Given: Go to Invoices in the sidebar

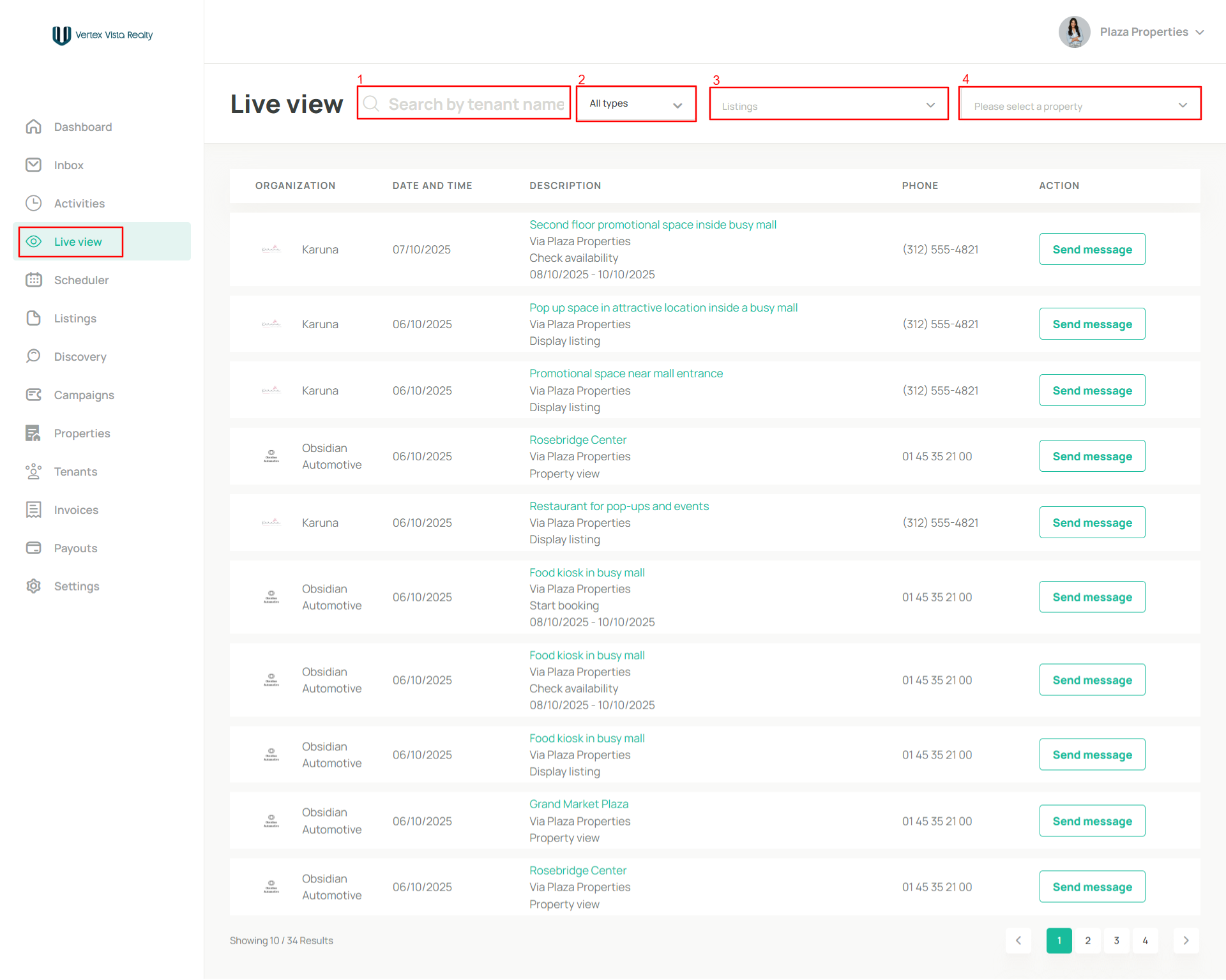Looking at the screenshot, I should [76, 510].
